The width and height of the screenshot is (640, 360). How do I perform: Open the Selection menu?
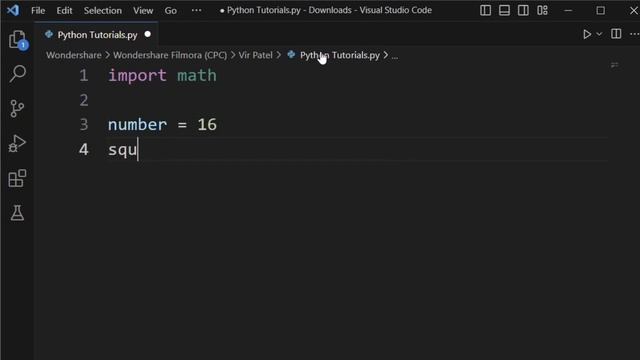[103, 10]
